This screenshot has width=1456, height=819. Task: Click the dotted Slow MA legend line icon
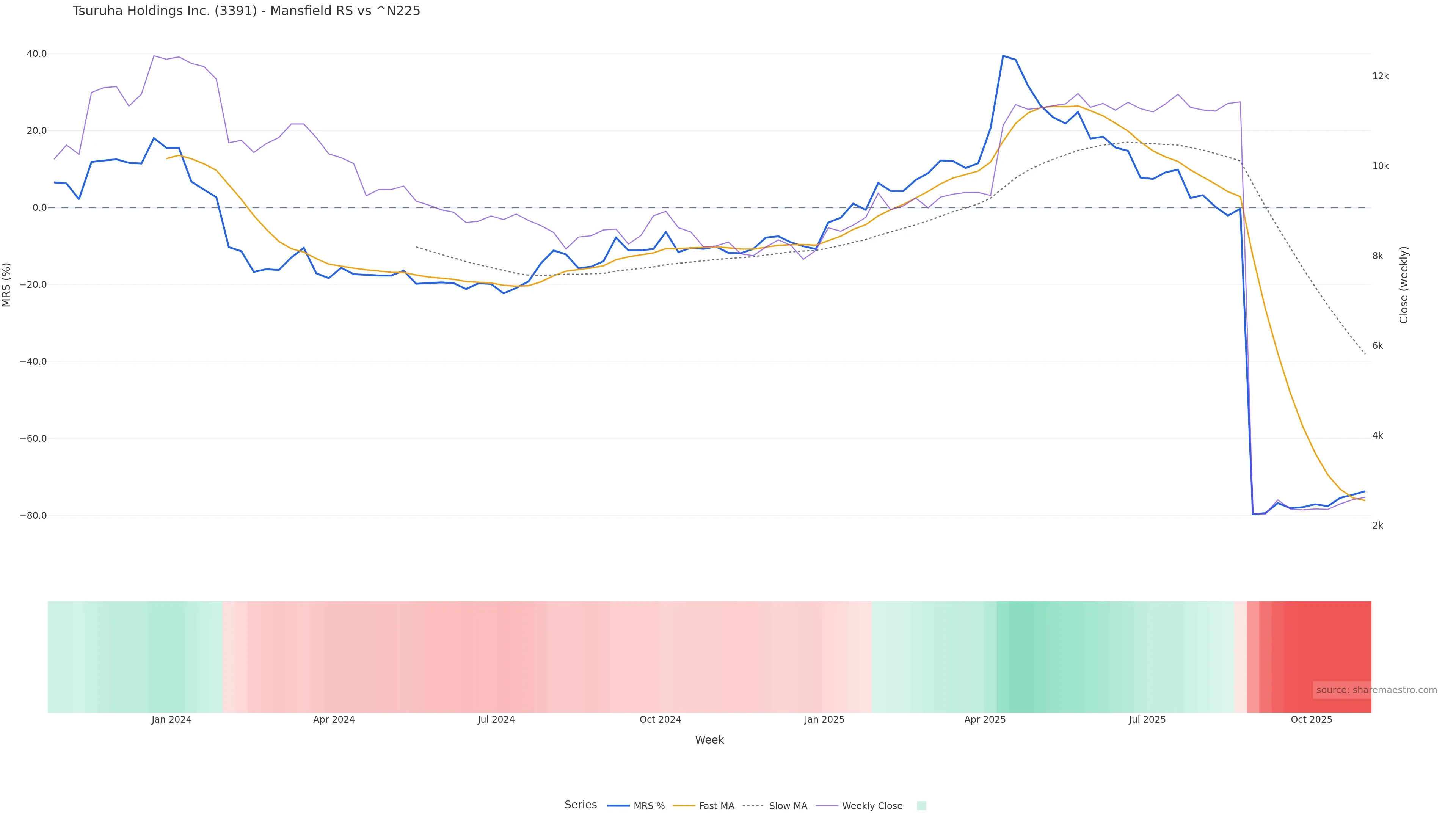pos(753,806)
